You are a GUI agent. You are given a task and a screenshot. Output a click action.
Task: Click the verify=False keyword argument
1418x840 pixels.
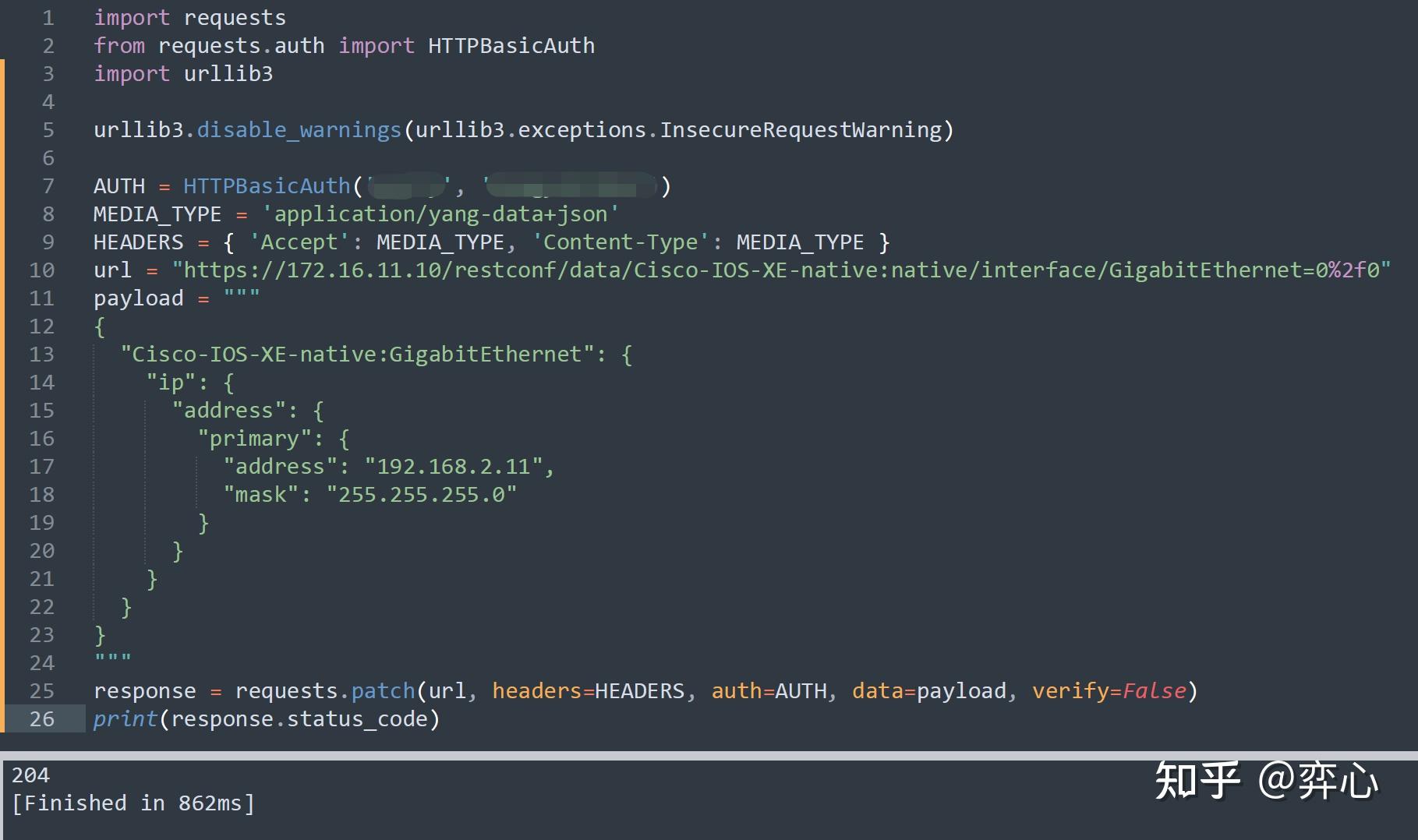[x=1110, y=690]
